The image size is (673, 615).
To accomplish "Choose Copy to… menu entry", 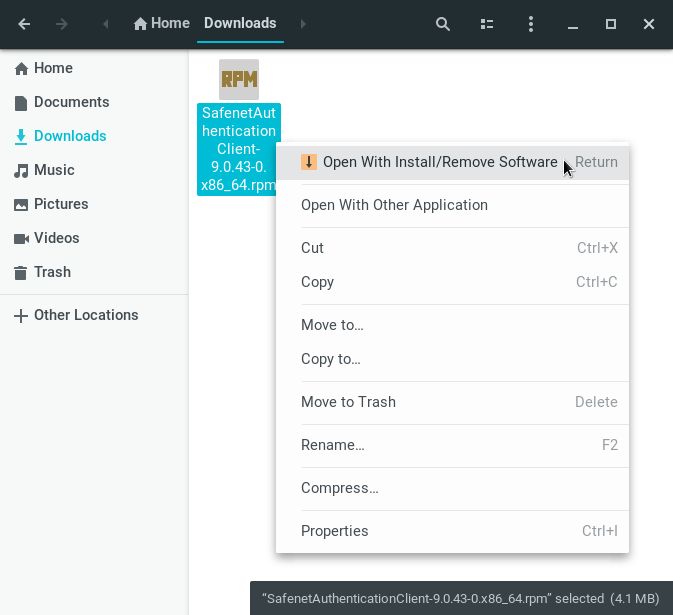I will (452, 359).
